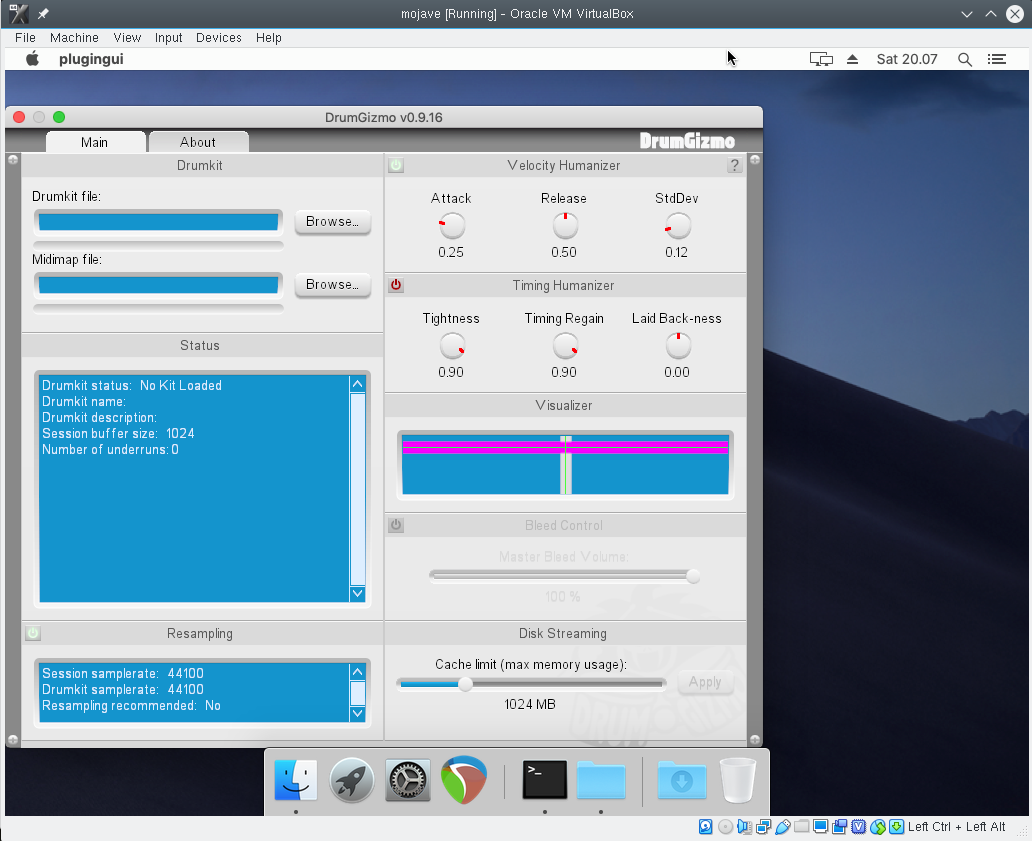Click the Laid Back-ness knob
Screen dimensions: 1032x841
coord(677,346)
